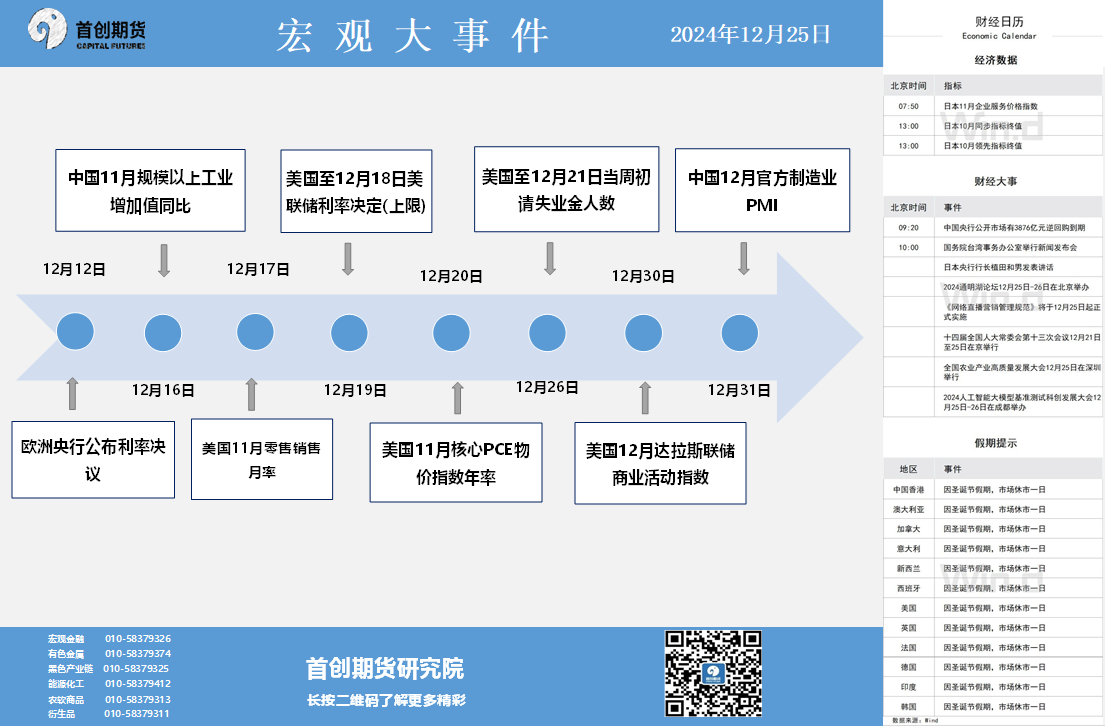Select the 澳大利亚 holiday row
Image resolution: width=1105 pixels, height=726 pixels.
(993, 509)
